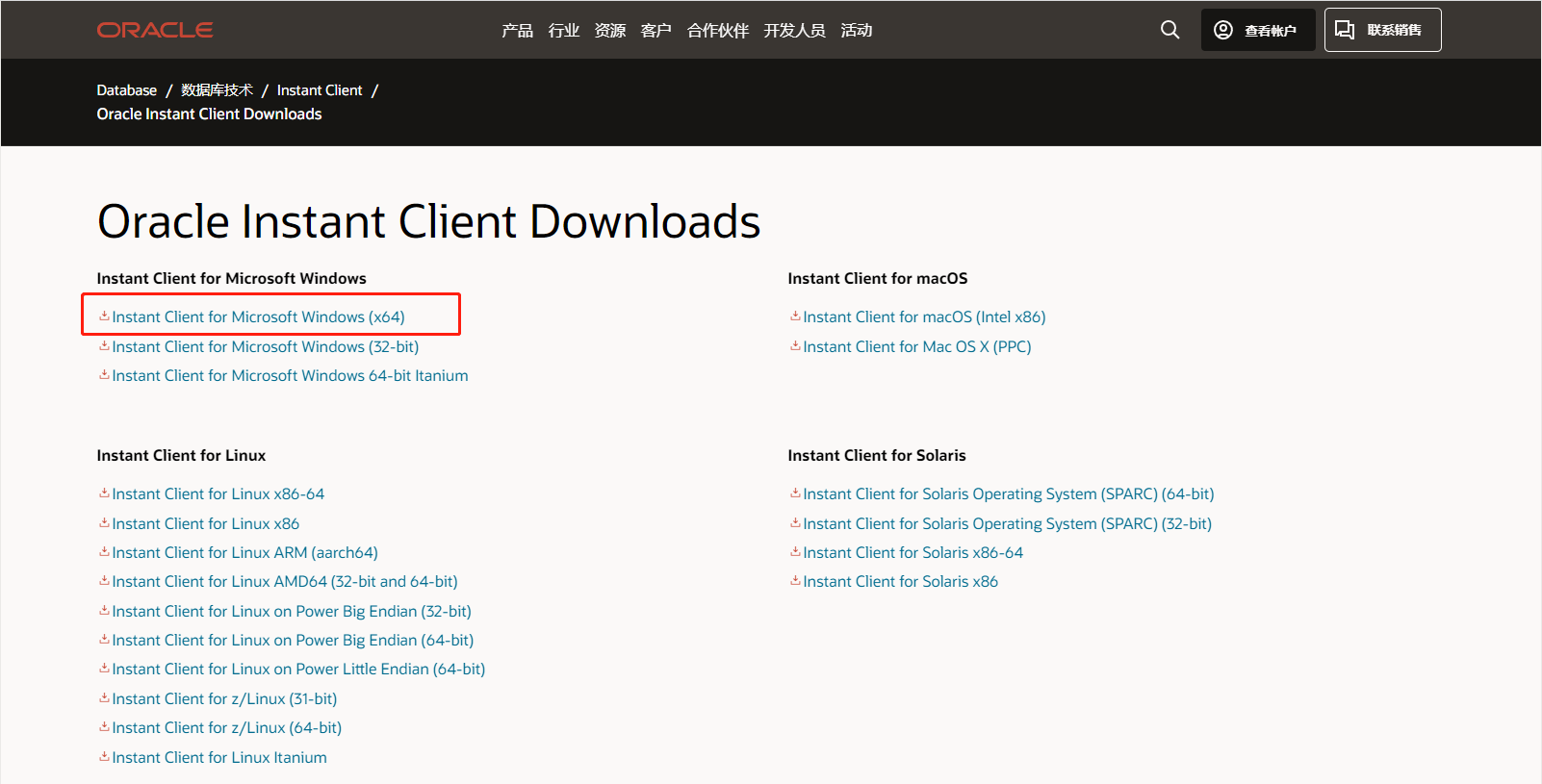The height and width of the screenshot is (784, 1542).
Task: Select the Instant Client for macOS heading
Action: pos(878,278)
